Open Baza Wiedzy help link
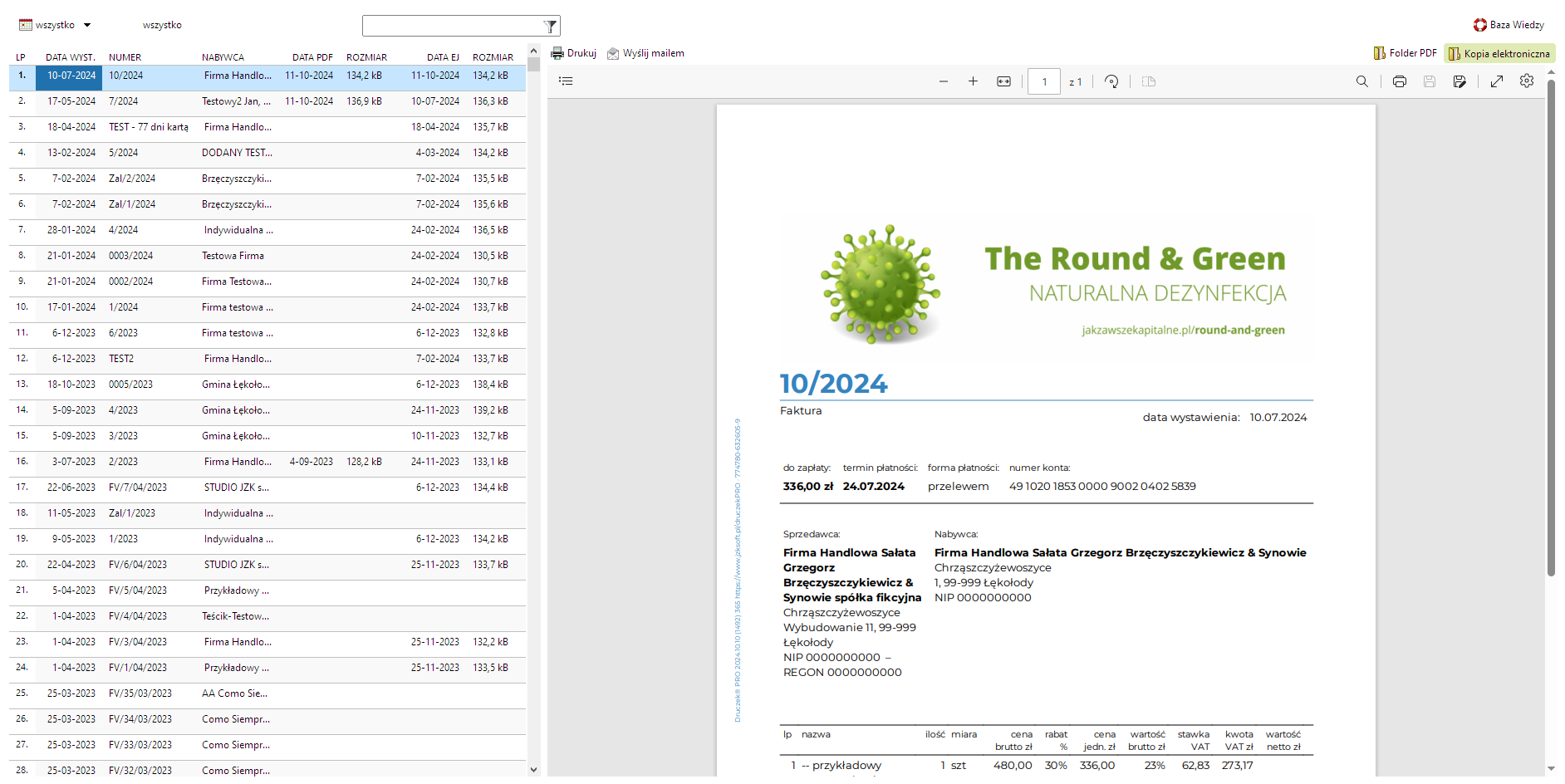 coord(1509,25)
